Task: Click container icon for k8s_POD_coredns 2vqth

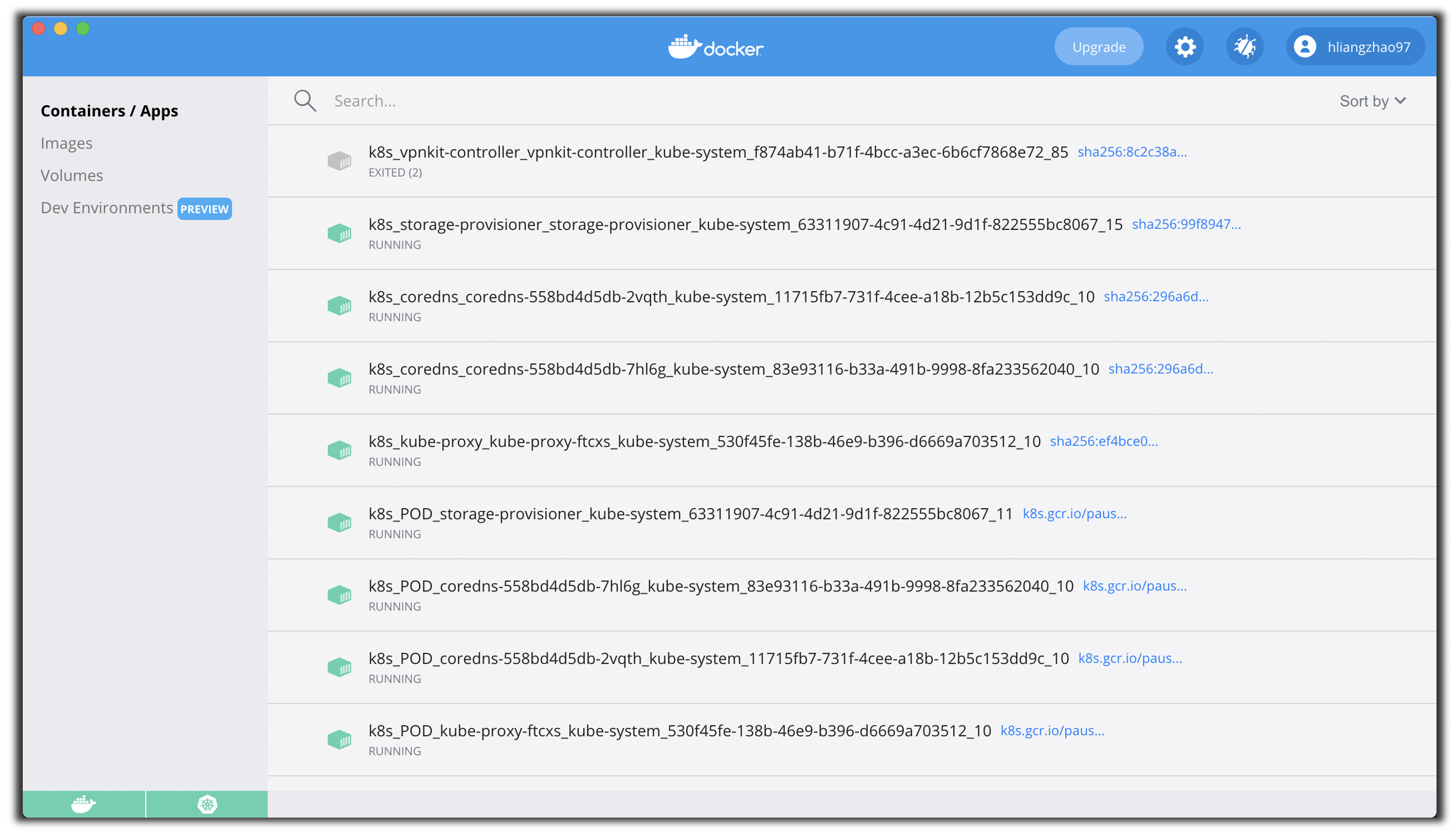Action: [x=339, y=667]
